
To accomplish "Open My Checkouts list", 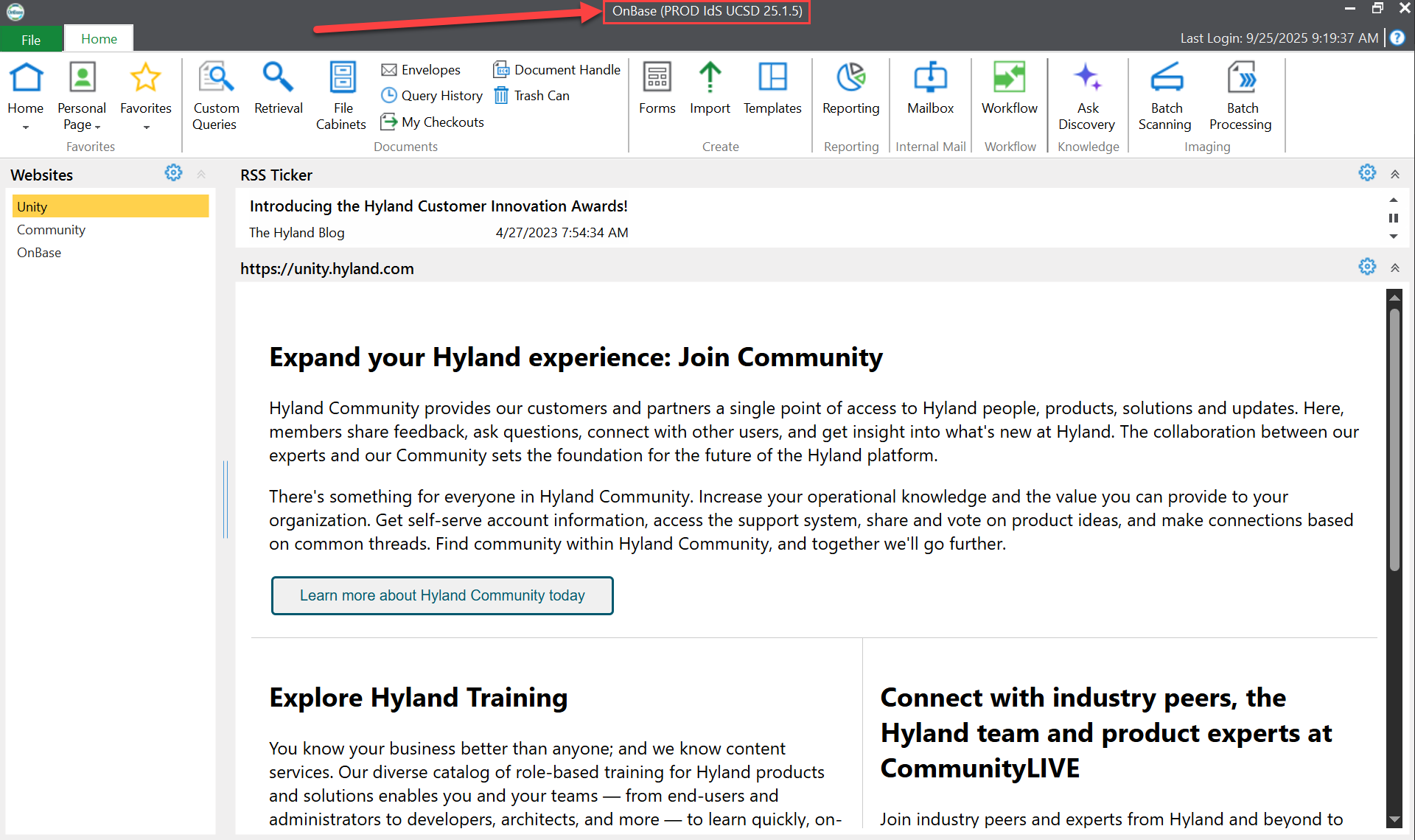I will tap(433, 122).
